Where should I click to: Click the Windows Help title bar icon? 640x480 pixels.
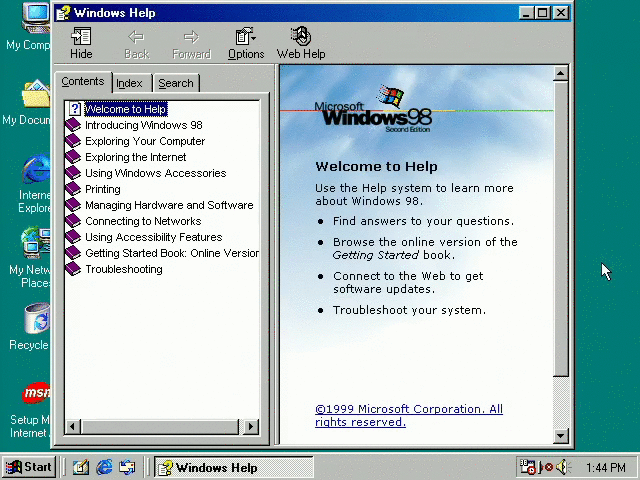(x=63, y=13)
